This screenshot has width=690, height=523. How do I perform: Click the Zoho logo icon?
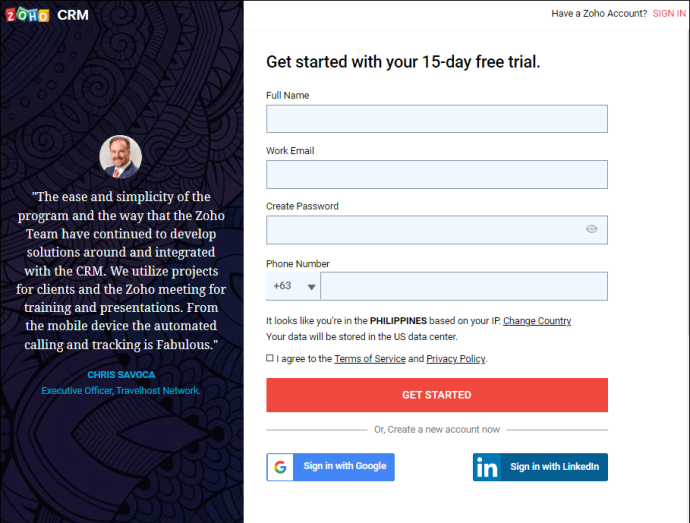27,15
